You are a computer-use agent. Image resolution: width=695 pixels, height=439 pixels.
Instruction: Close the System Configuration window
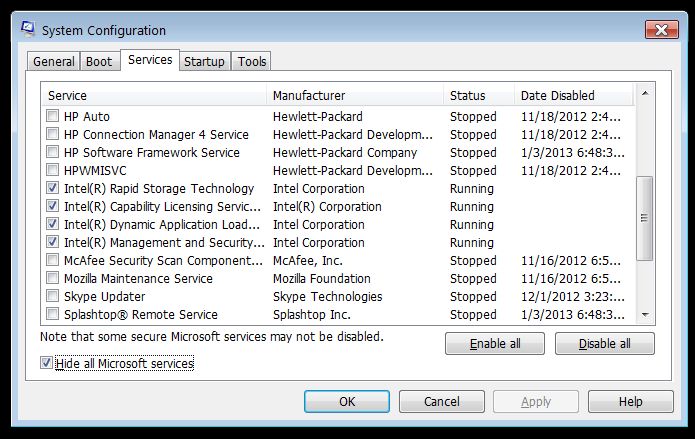point(661,30)
